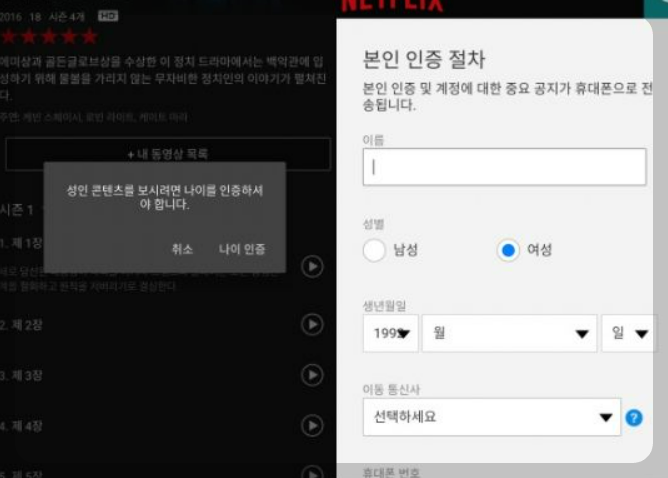The width and height of the screenshot is (668, 478).
Task: Open the 일 day dropdown
Action: pyautogui.click(x=629, y=333)
